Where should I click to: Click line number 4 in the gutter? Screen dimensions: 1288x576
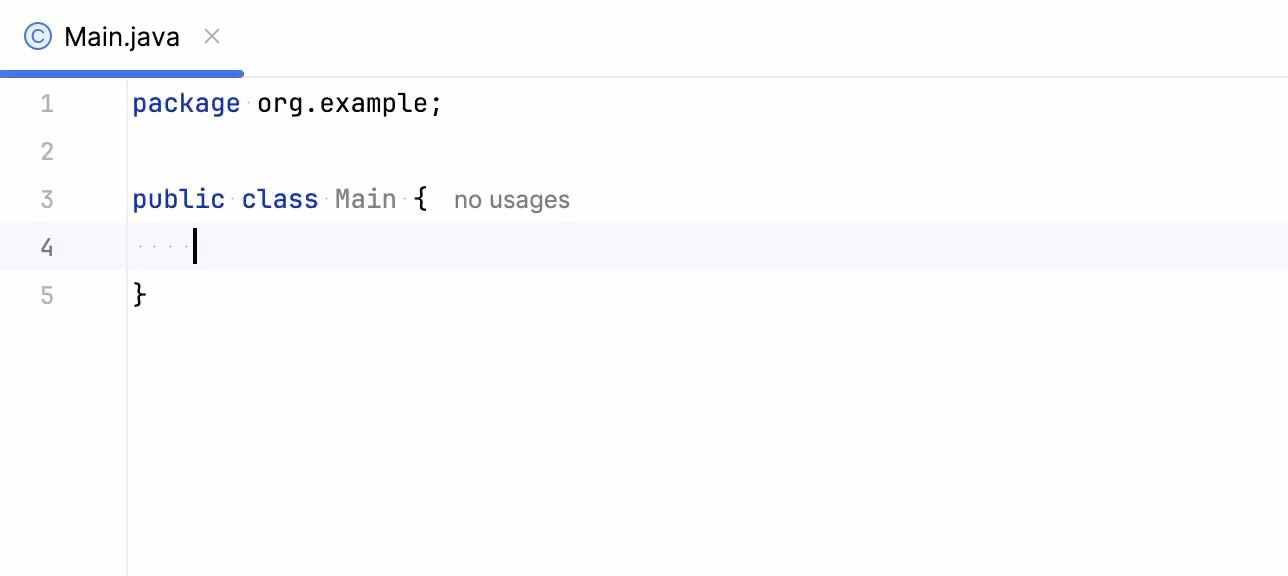pos(46,247)
